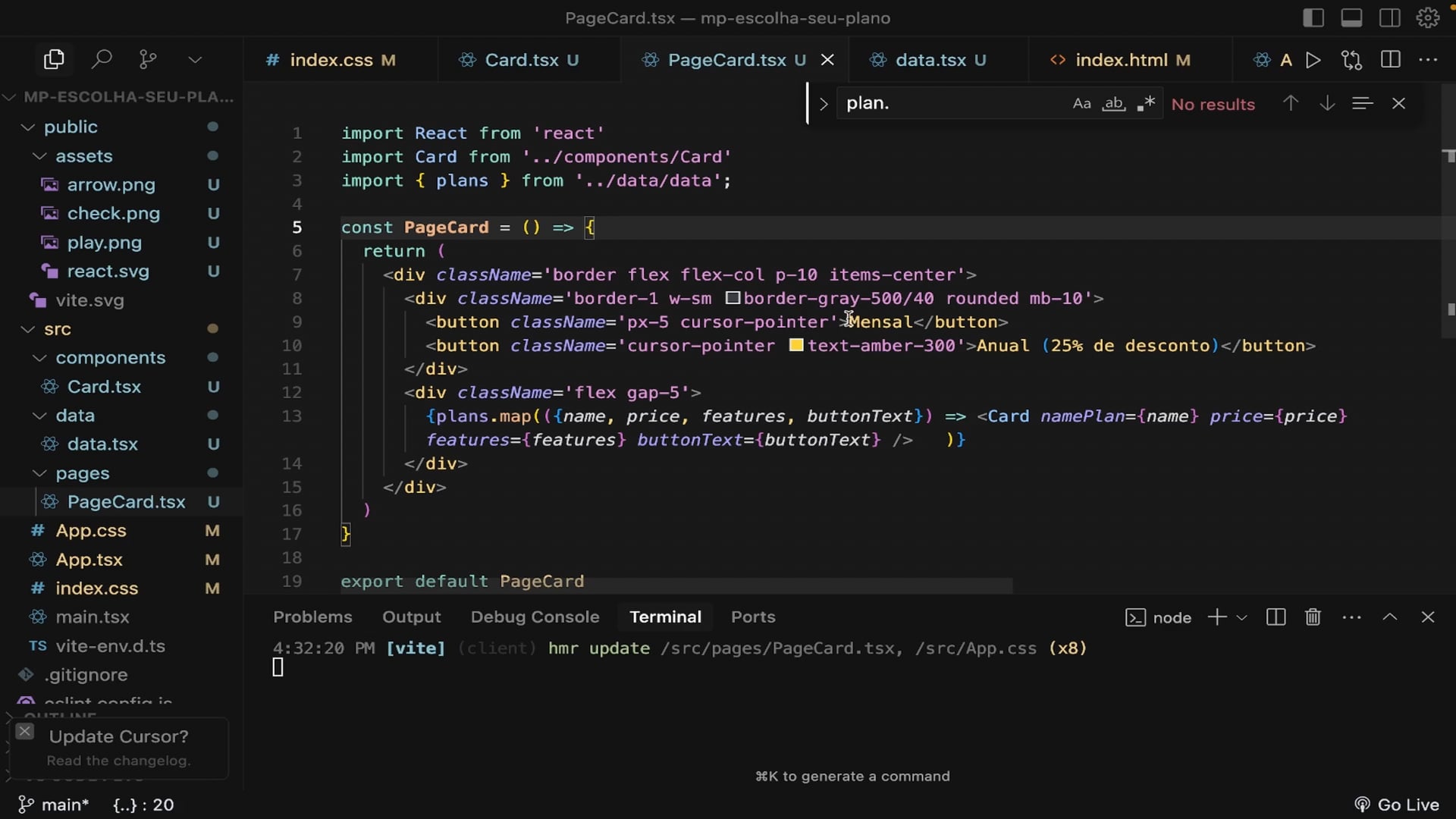The height and width of the screenshot is (819, 1456).
Task: Expand the replace toggle chevron in find widget
Action: 824,104
